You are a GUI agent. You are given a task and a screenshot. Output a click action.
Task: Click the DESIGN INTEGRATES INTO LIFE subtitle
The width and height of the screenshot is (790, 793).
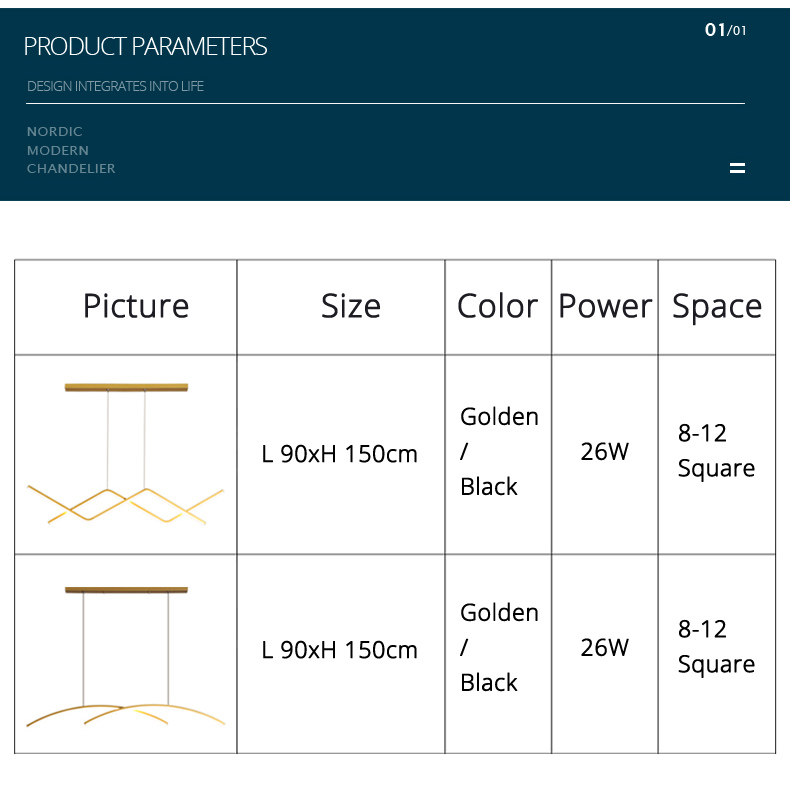115,86
